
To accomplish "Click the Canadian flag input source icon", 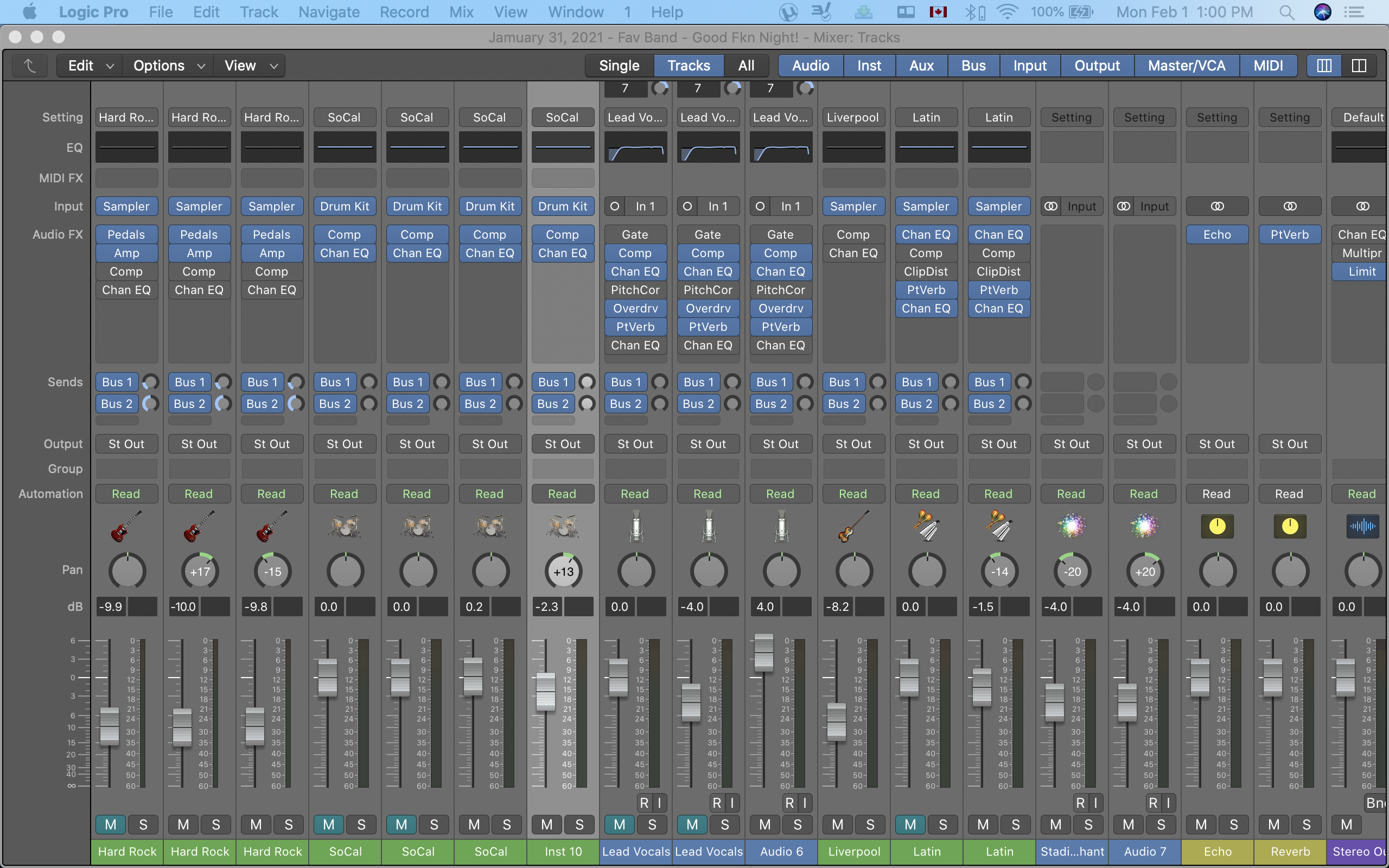I will coord(938,12).
